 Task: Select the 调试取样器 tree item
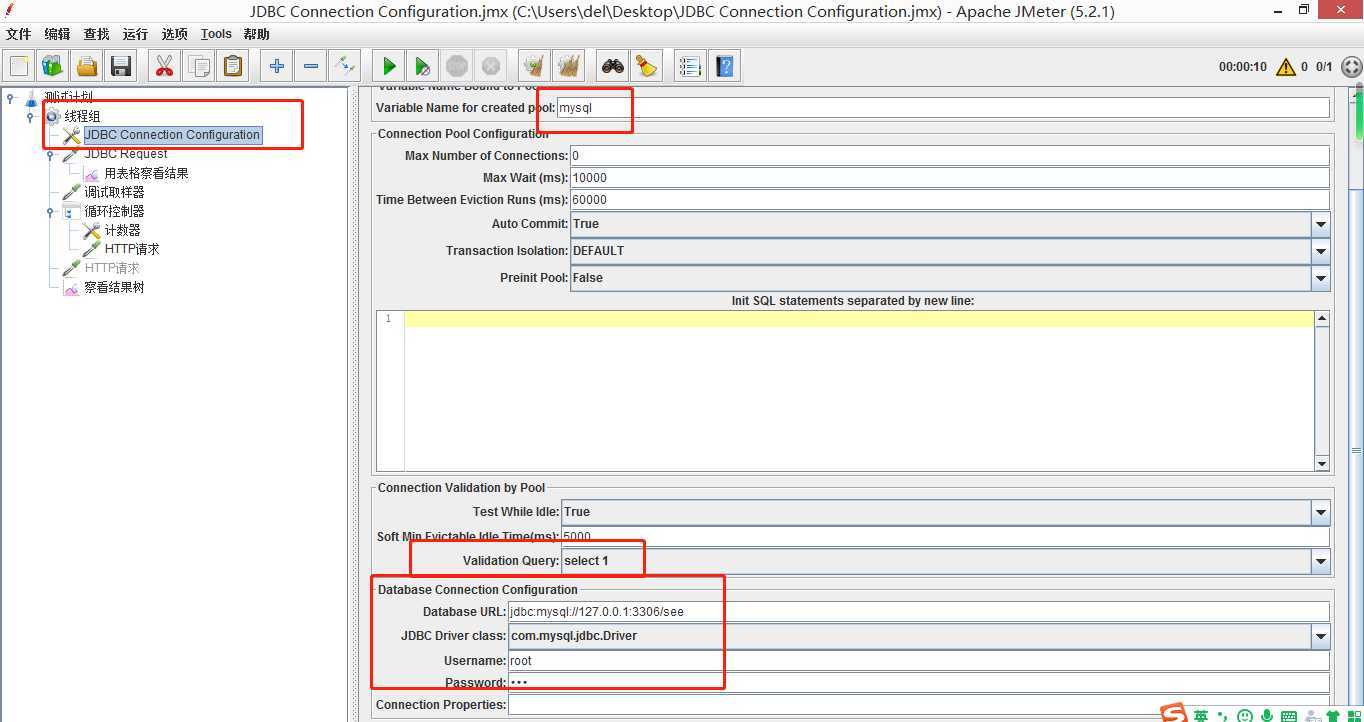coord(114,192)
